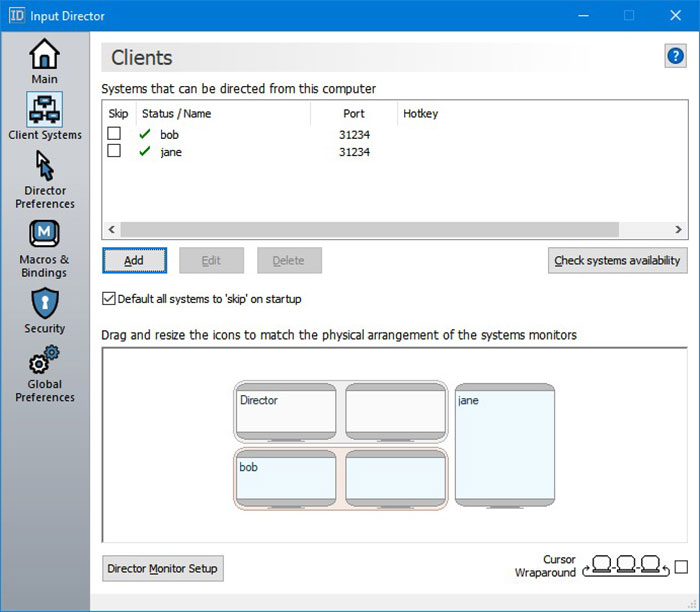Toggle the Skip checkbox for jane
This screenshot has width=700, height=612.
(114, 151)
